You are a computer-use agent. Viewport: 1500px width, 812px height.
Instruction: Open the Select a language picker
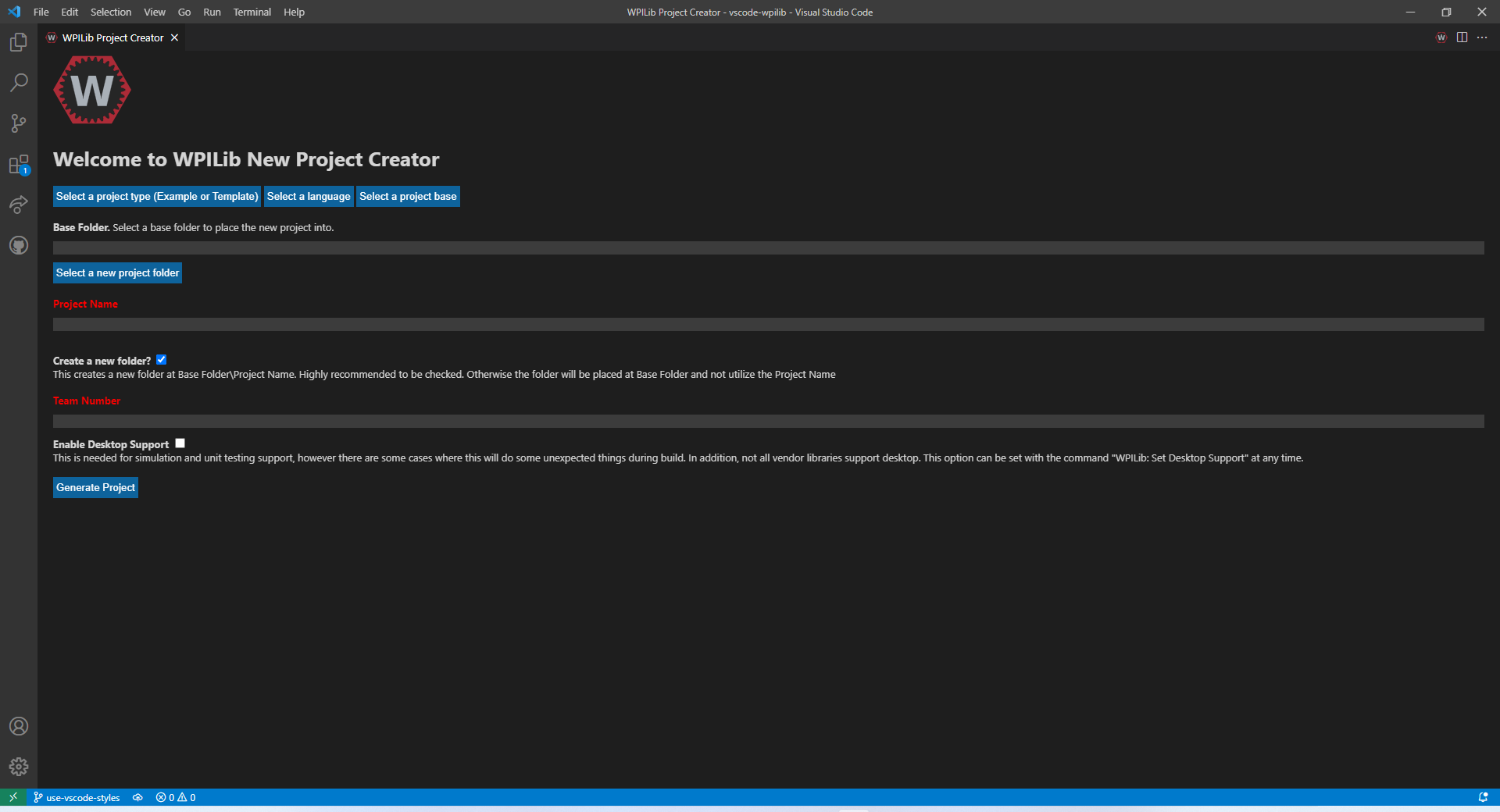[308, 196]
